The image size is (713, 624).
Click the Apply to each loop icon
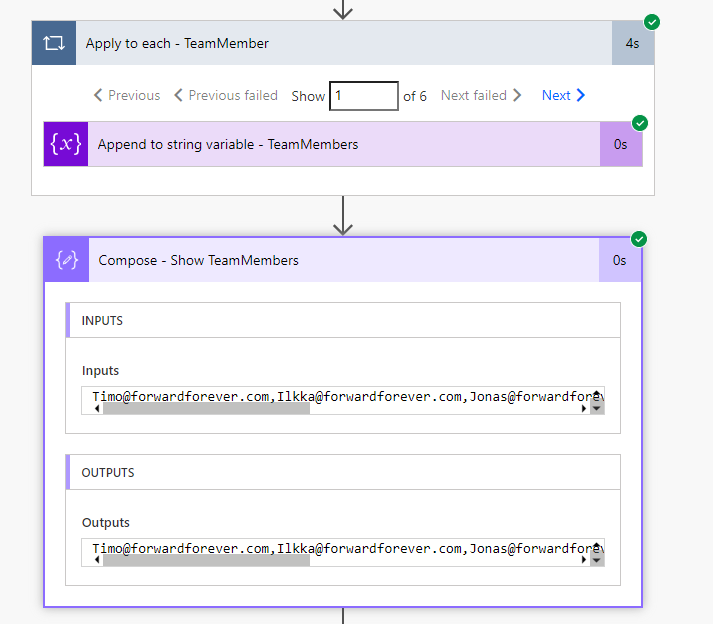[52, 44]
